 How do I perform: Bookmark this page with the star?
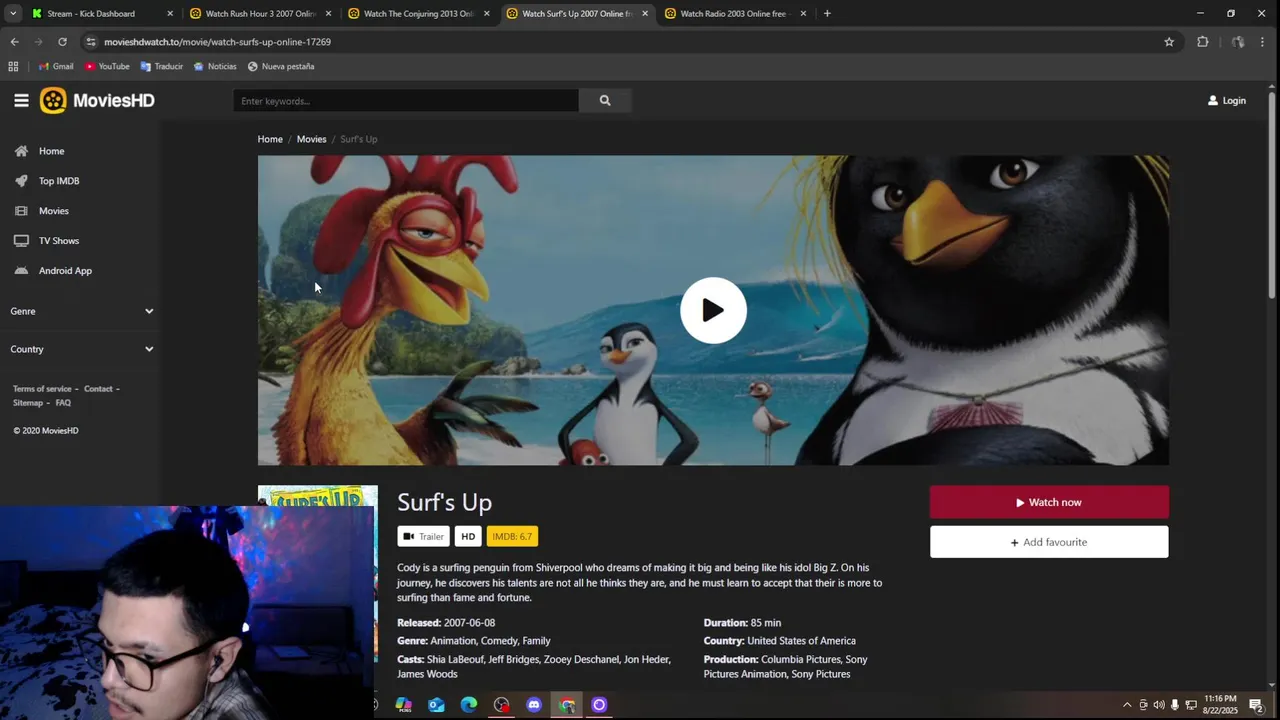[x=1169, y=42]
